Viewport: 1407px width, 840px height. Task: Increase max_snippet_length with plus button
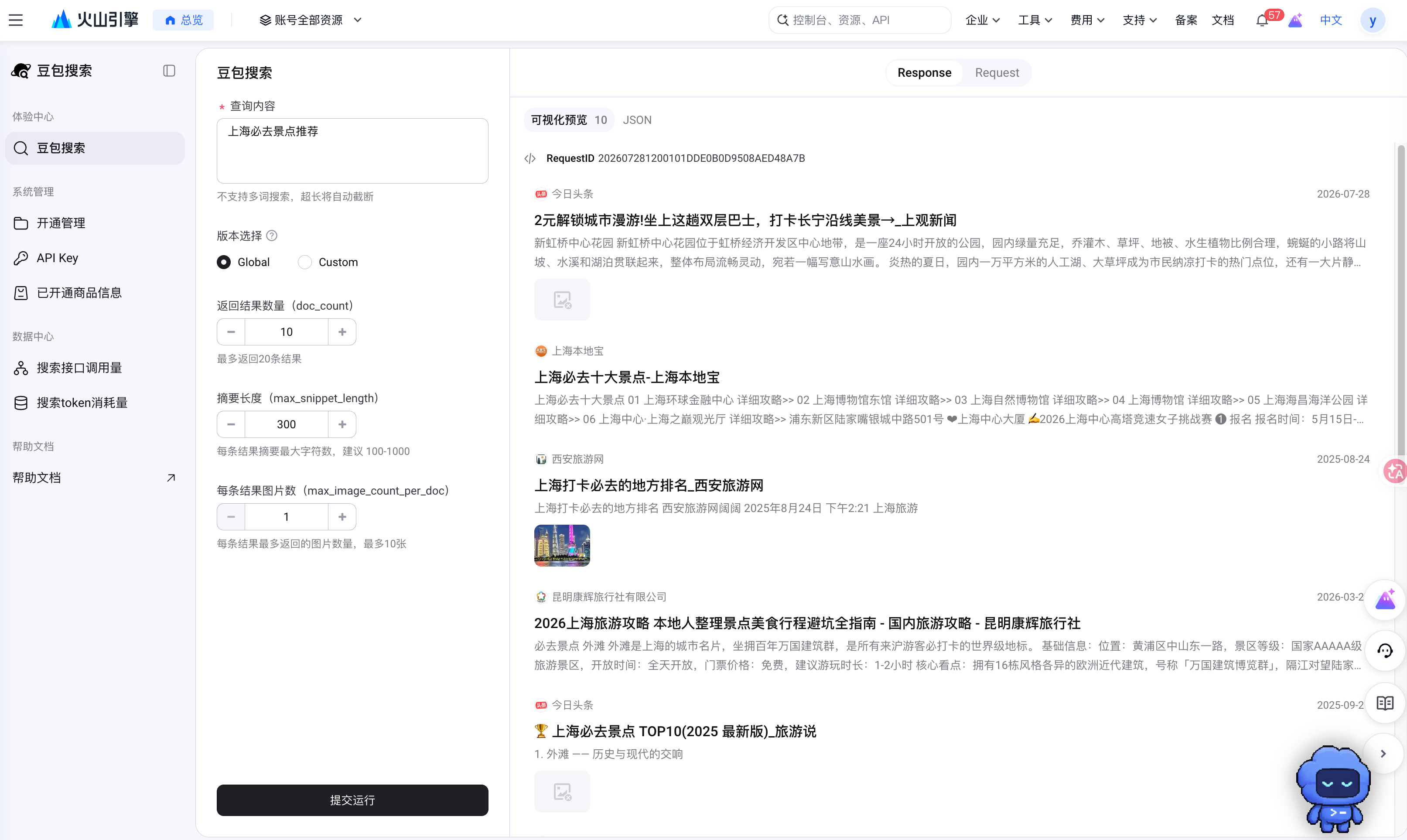point(342,424)
